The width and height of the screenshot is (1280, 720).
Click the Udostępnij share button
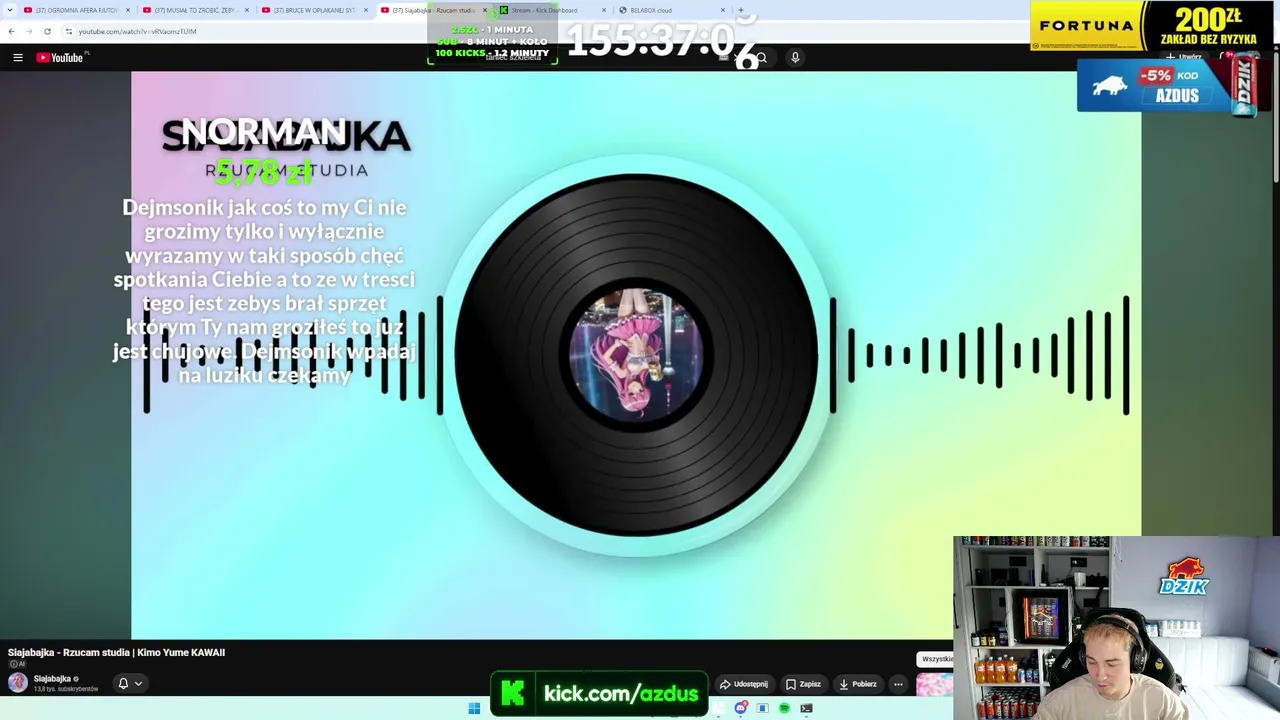744,684
